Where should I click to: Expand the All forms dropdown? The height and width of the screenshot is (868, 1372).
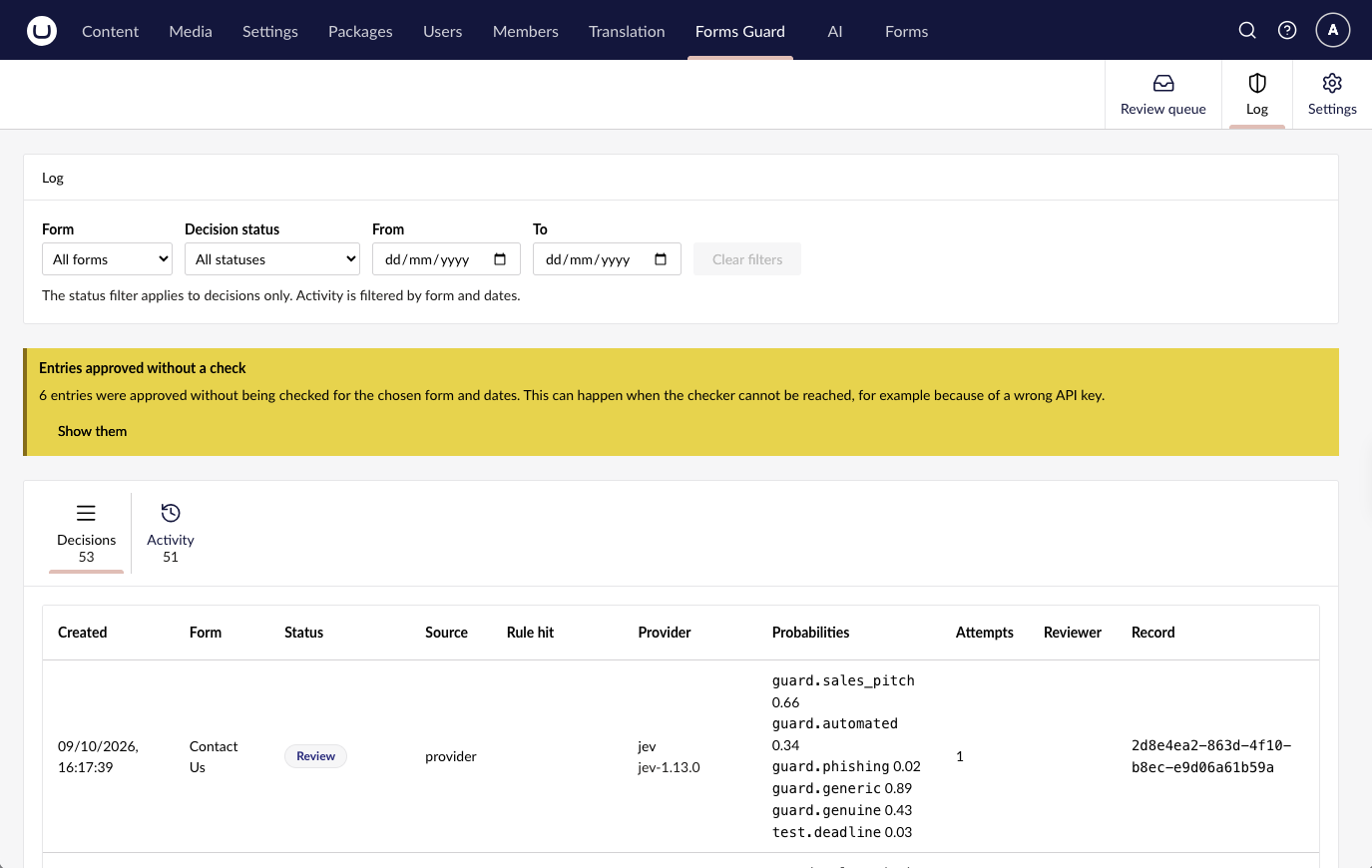click(107, 259)
